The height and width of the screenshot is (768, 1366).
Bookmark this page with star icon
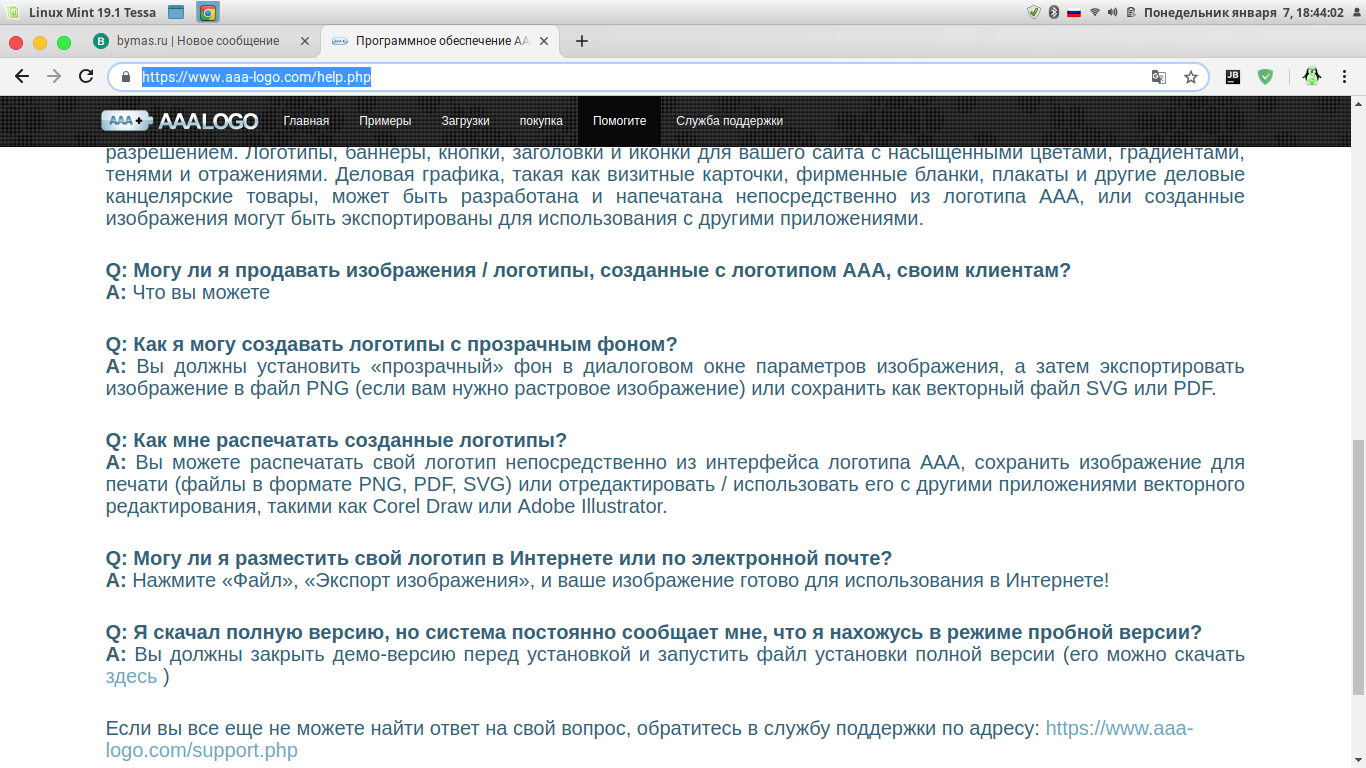[1190, 77]
